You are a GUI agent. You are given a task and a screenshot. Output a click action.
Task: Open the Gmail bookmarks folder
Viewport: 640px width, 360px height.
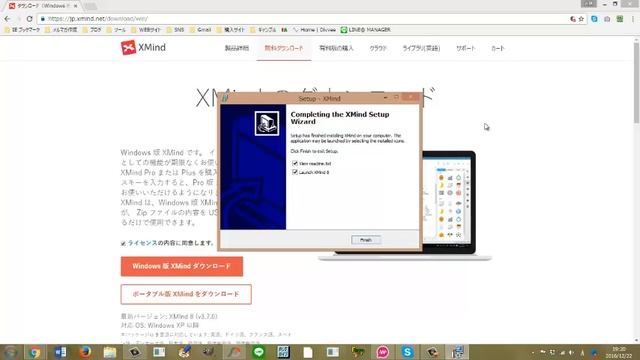click(200, 30)
